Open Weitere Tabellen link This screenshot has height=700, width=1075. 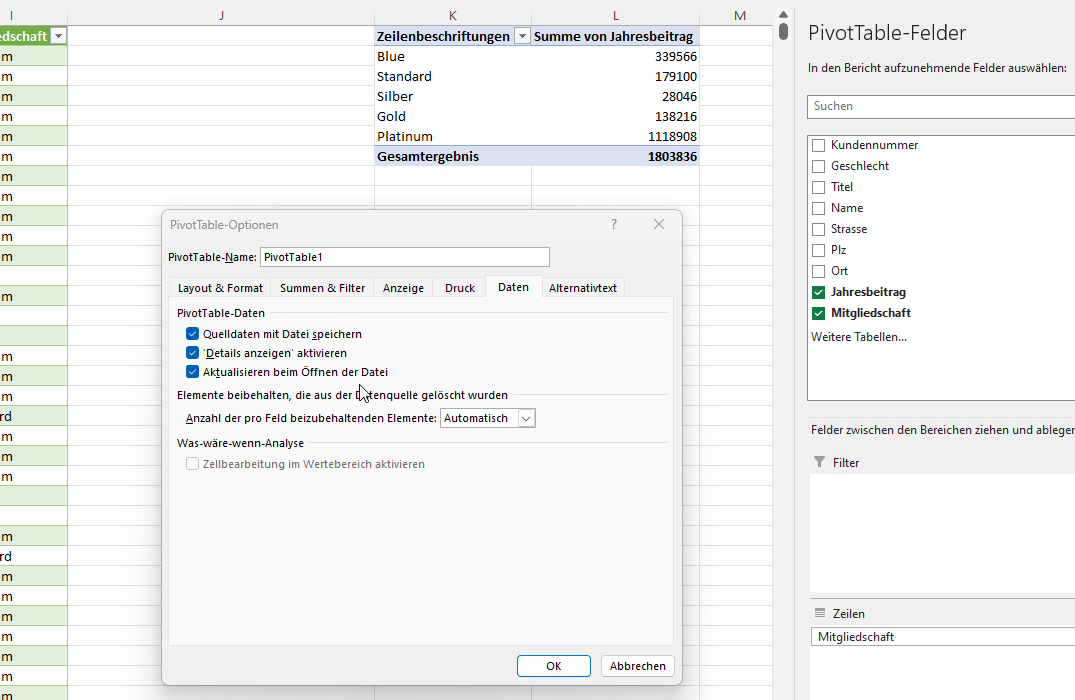click(858, 337)
